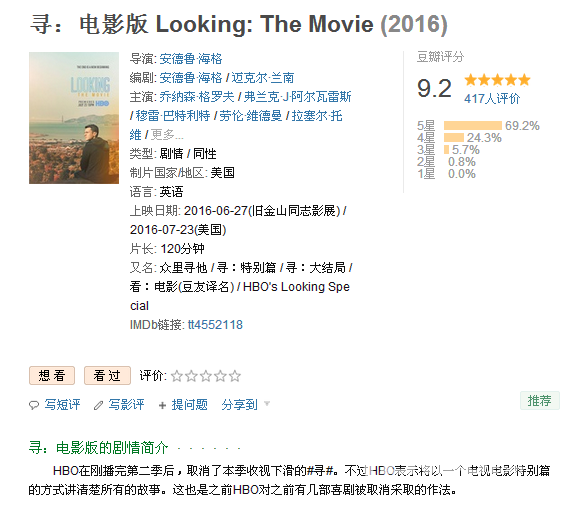The height and width of the screenshot is (515, 572).
Task: Click the green 推荐 button
Action: click(x=540, y=401)
